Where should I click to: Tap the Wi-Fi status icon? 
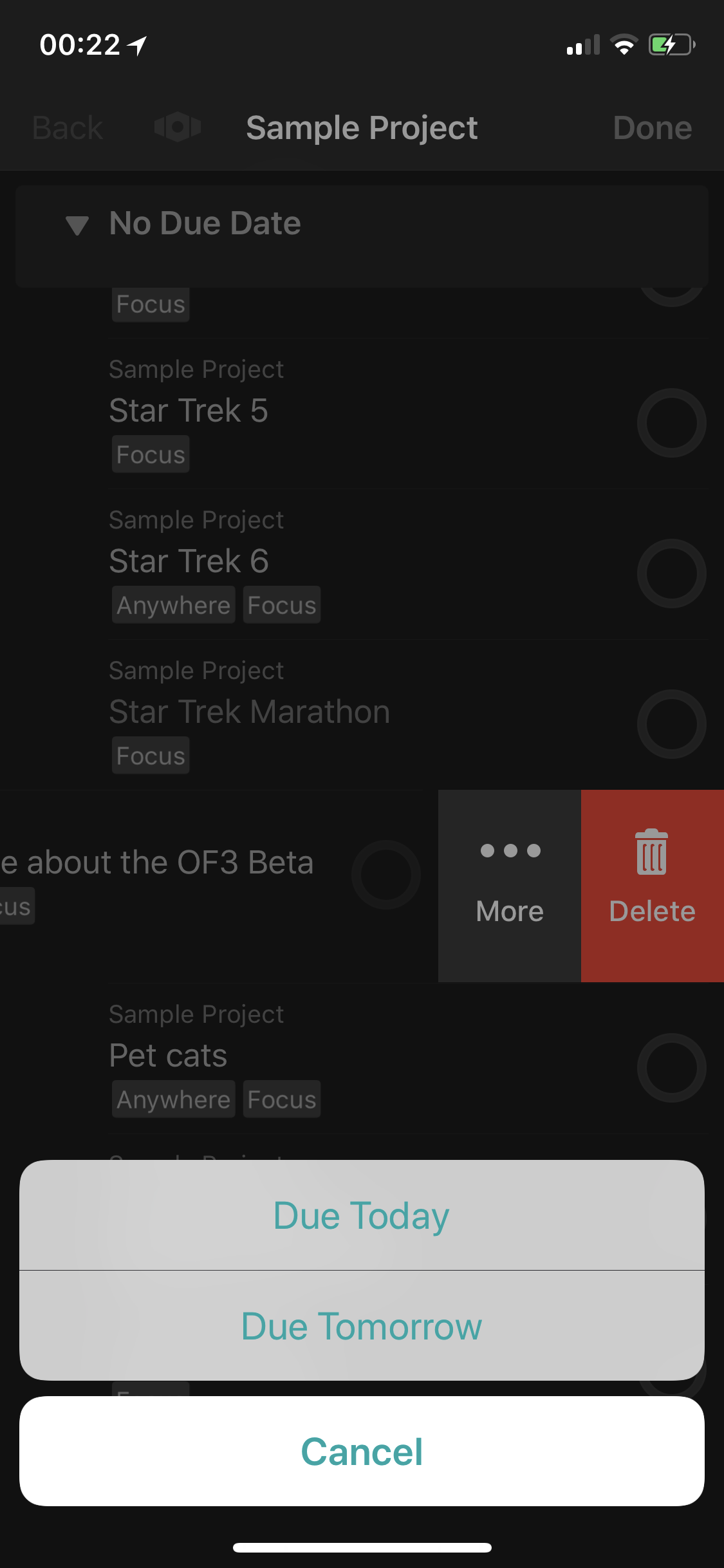tap(623, 45)
